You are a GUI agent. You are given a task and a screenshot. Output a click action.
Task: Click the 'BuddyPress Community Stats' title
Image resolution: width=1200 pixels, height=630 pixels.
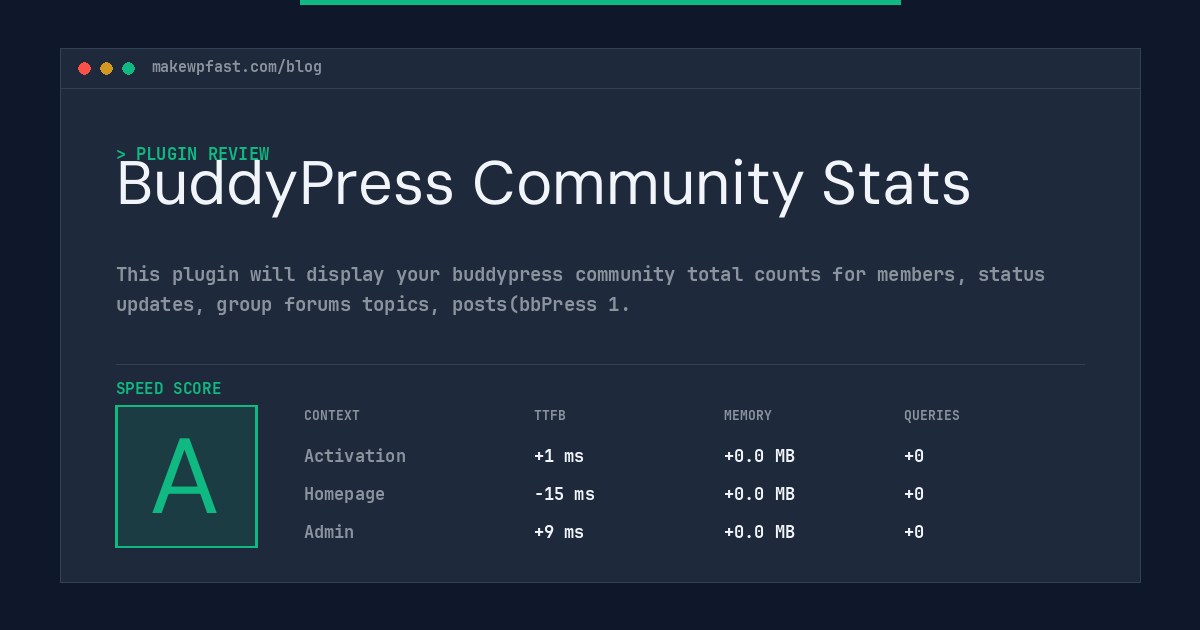pyautogui.click(x=543, y=184)
